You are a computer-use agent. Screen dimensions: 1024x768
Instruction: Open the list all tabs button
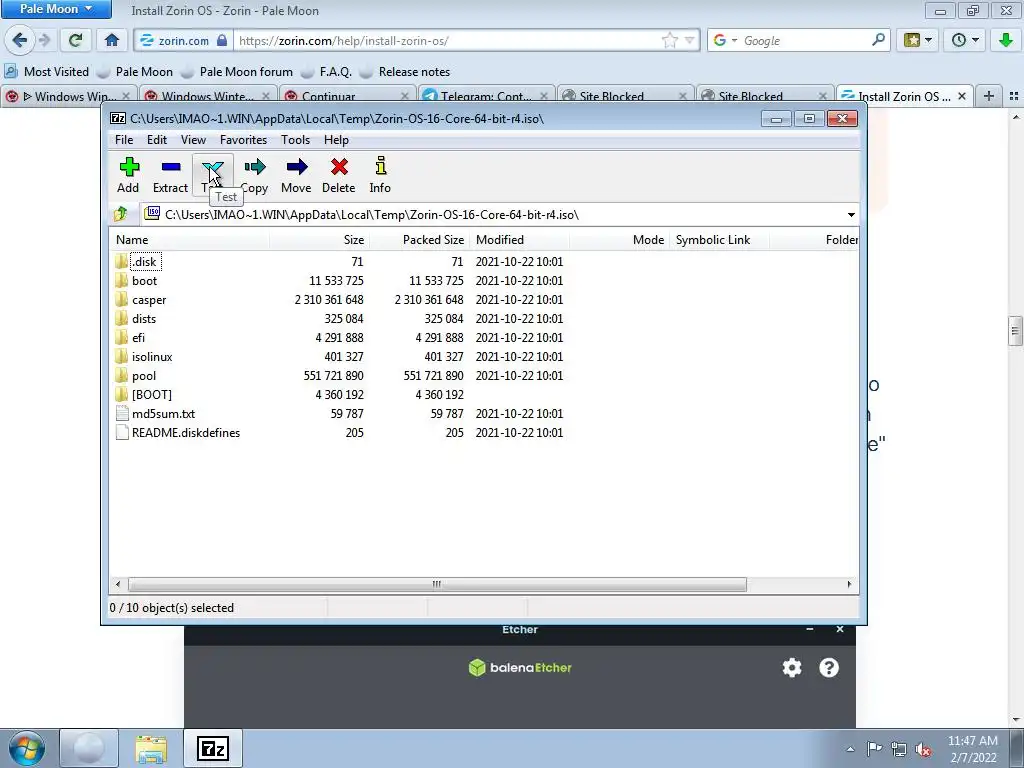tap(1014, 96)
